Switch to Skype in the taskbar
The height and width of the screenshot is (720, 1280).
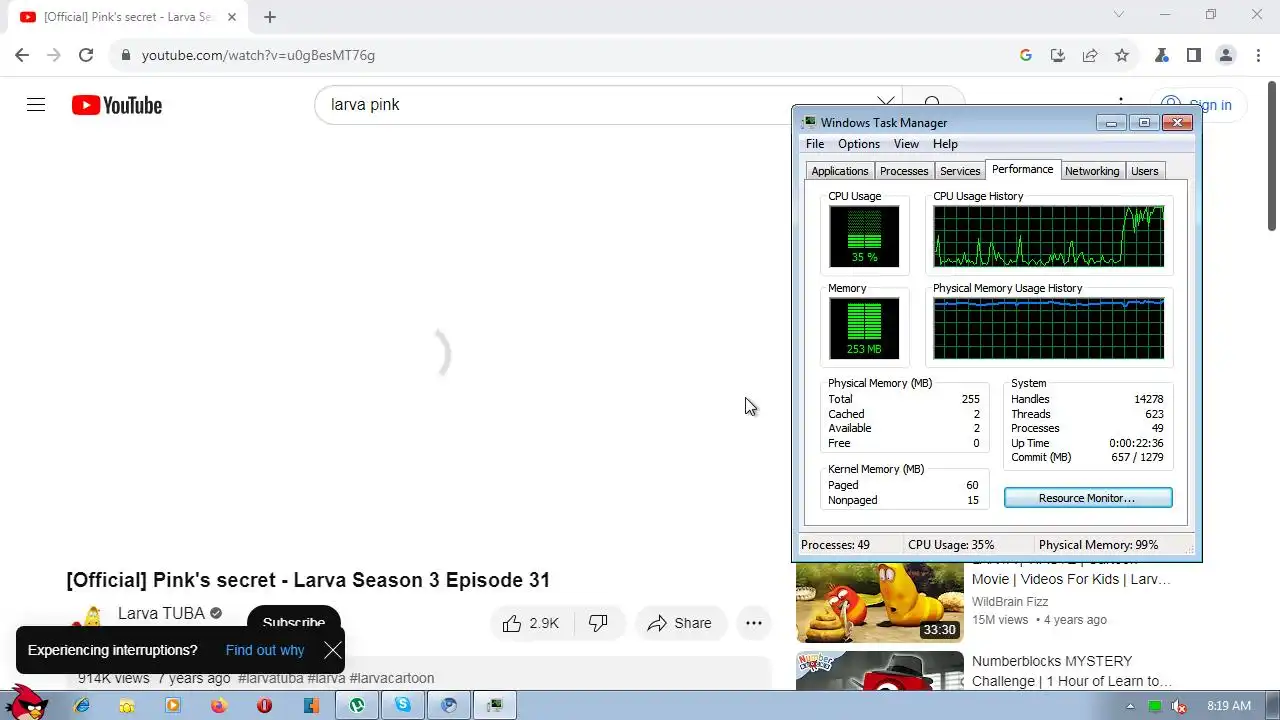tap(403, 705)
